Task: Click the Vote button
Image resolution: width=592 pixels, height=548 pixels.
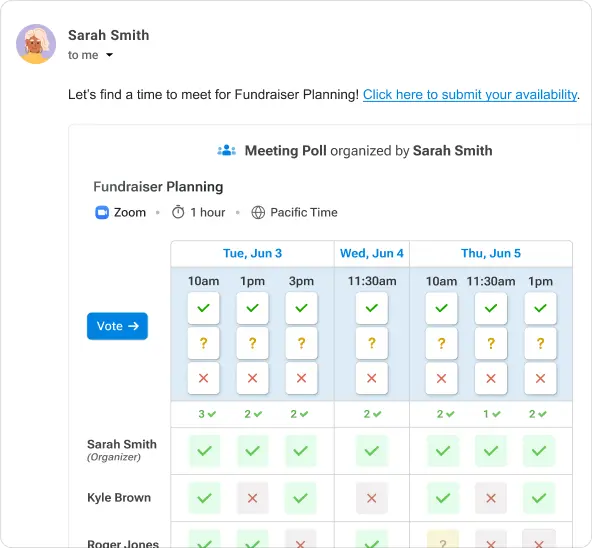Action: tap(117, 326)
